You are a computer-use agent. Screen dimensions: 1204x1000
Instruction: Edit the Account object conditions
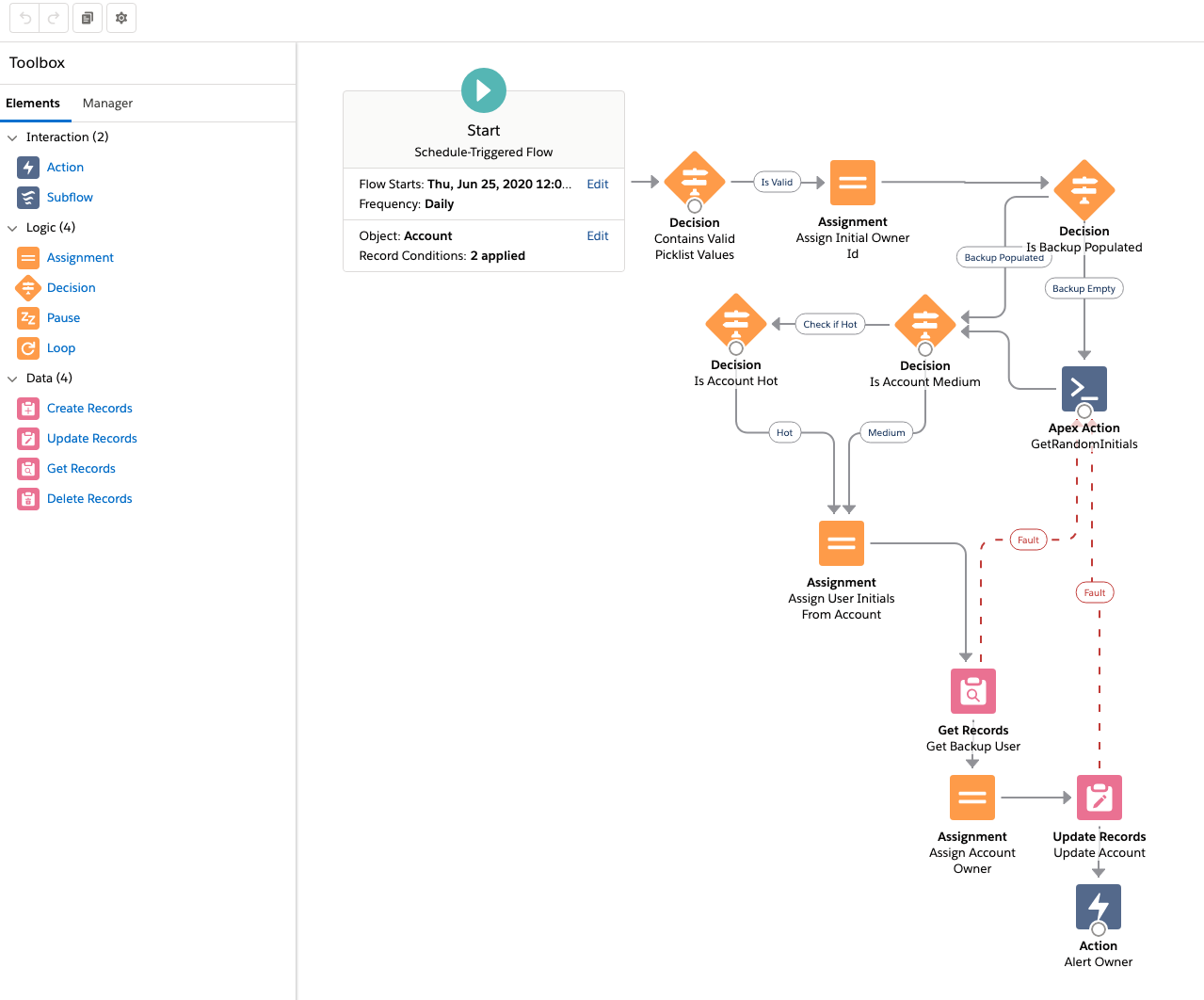click(597, 236)
